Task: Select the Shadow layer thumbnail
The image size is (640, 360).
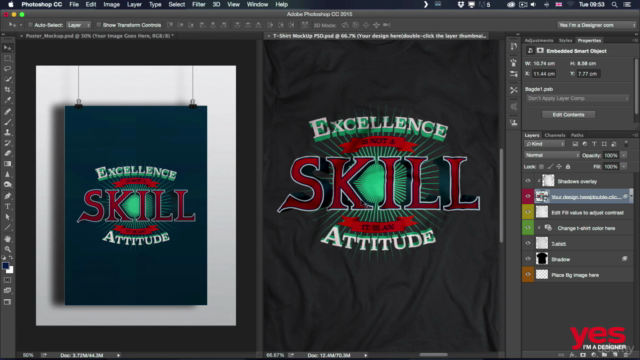Action: pos(542,259)
